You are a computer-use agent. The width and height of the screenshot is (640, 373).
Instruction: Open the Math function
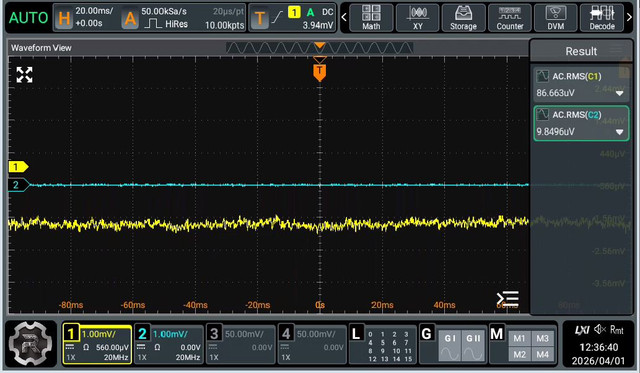371,18
